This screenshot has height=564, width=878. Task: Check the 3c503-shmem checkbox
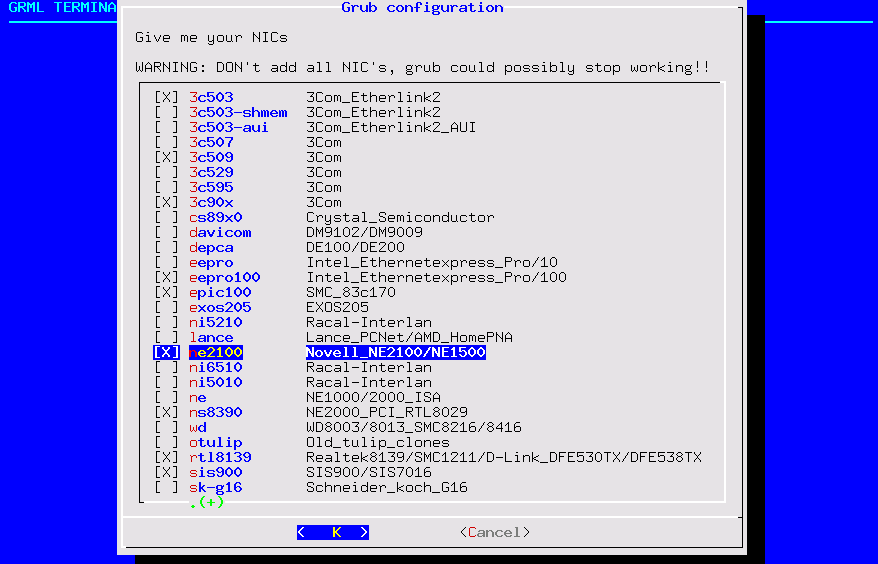pos(166,113)
